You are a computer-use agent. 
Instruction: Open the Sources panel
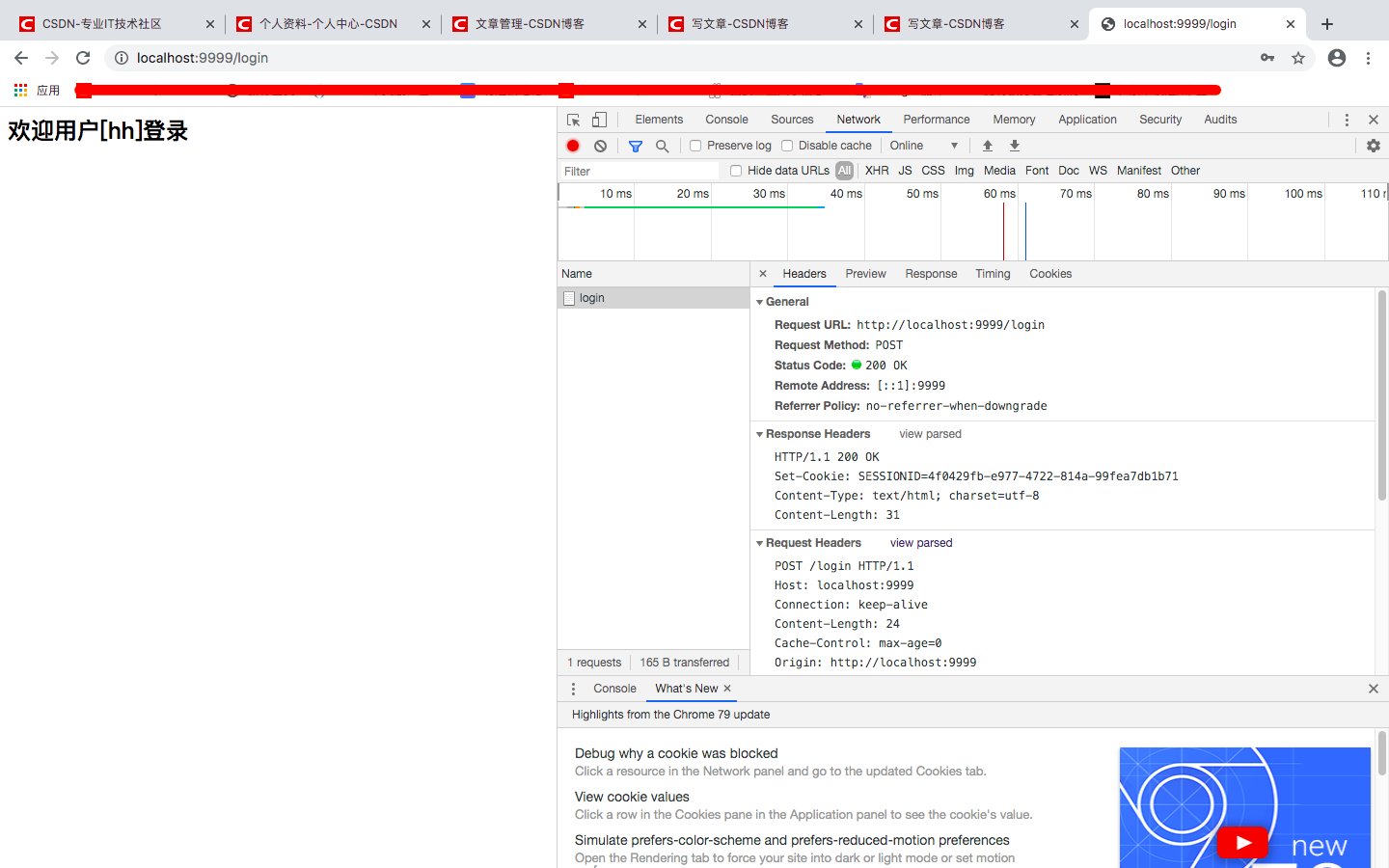792,120
